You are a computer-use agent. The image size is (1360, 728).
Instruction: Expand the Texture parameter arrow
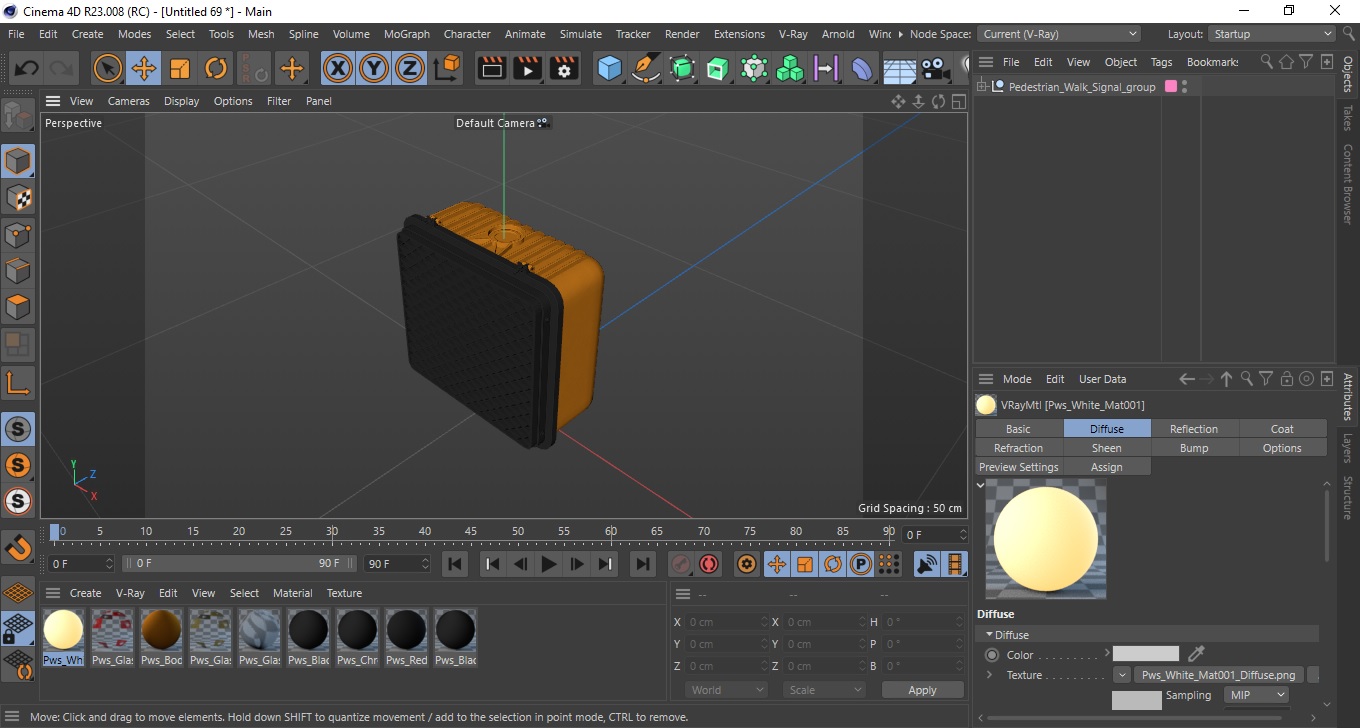[989, 675]
